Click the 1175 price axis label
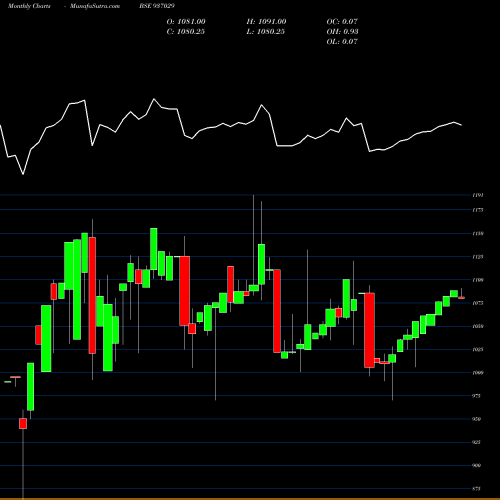This screenshot has width=500, height=500. coord(478,210)
